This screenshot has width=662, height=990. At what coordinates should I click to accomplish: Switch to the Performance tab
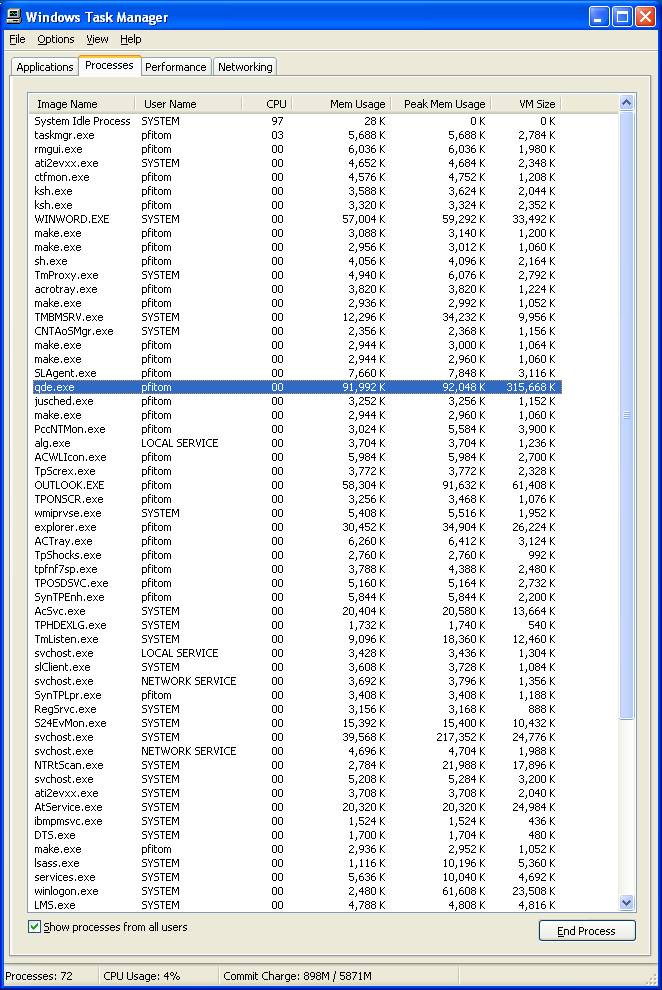pyautogui.click(x=175, y=67)
